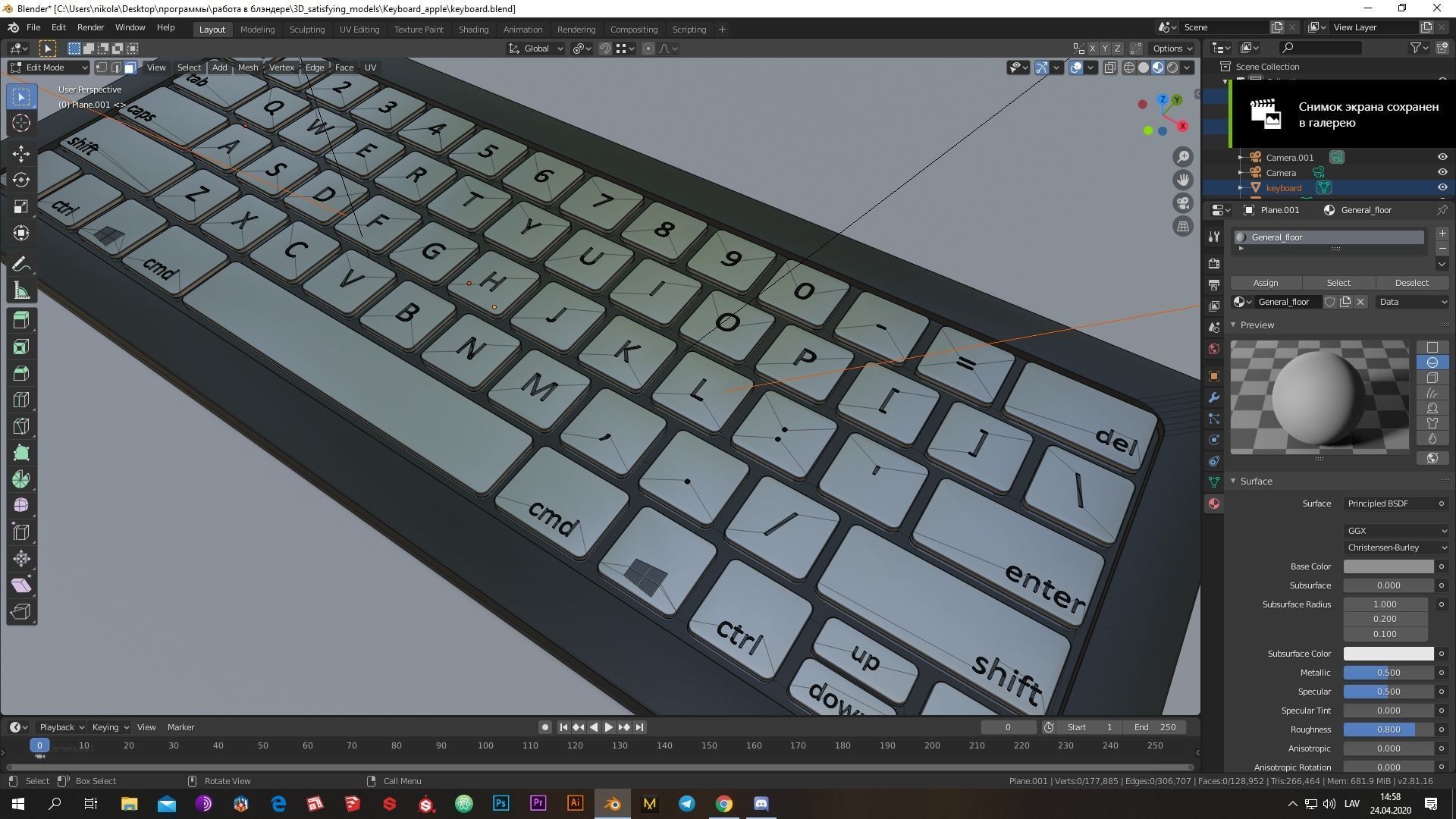Collapse the Preview panel
This screenshot has height=819, width=1456.
[1233, 325]
